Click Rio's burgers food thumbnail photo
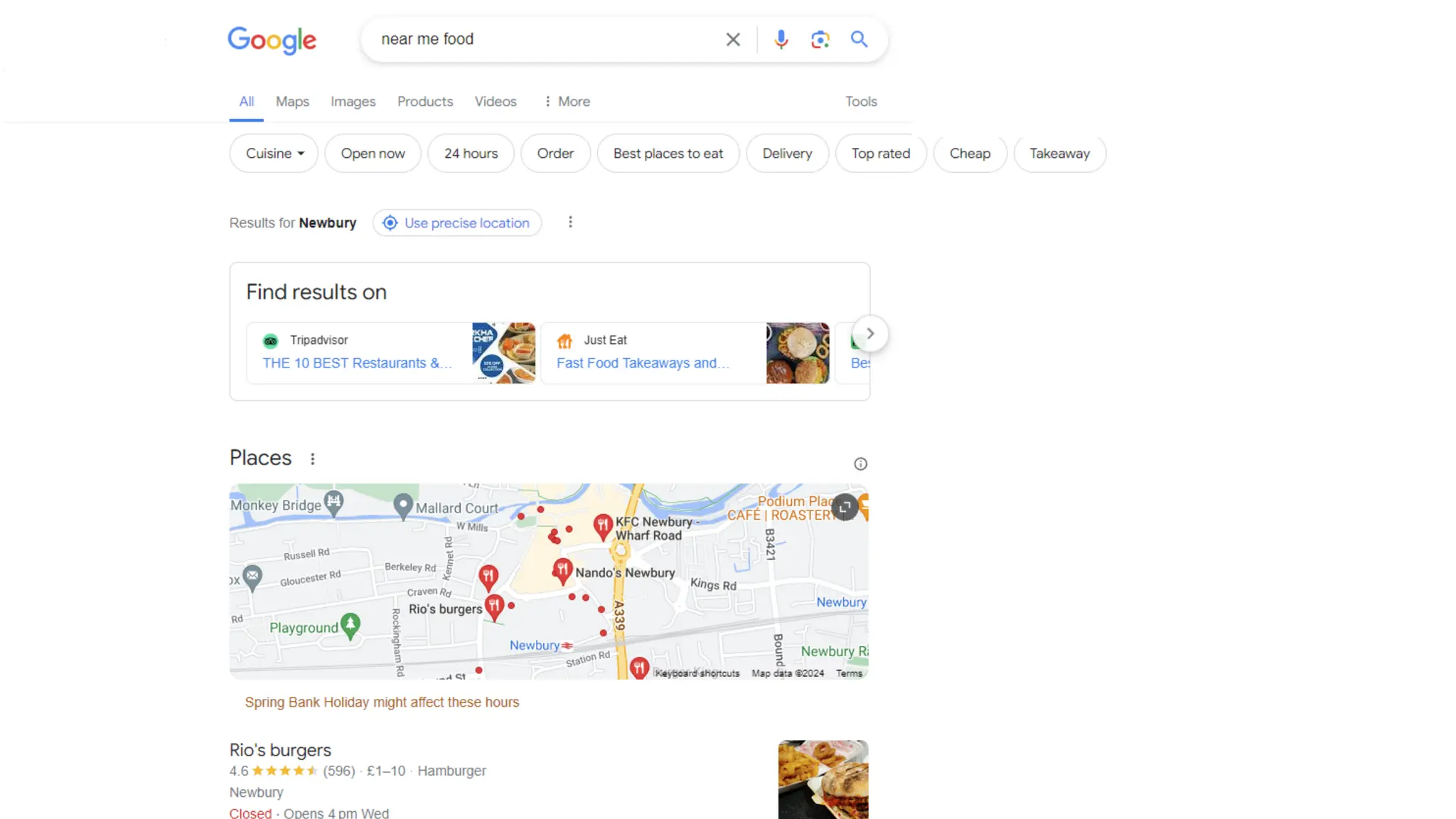This screenshot has width=1456, height=819. 823,779
